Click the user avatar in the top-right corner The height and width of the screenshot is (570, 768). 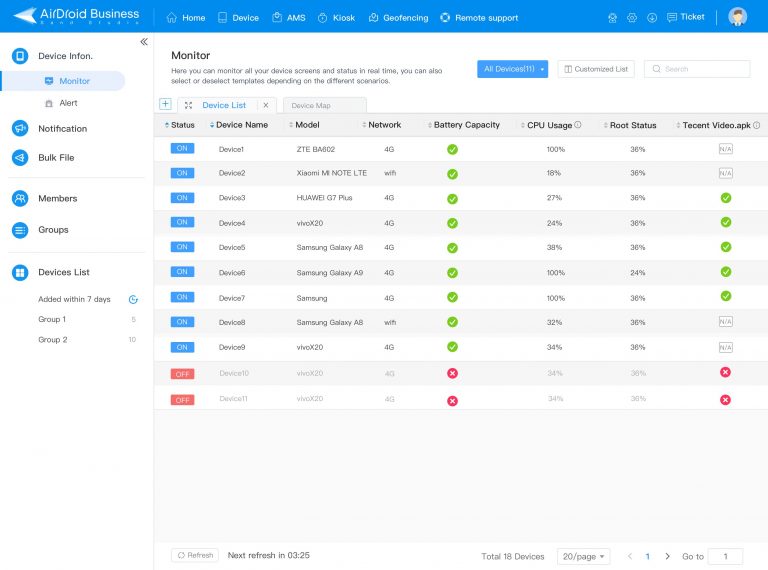738,17
